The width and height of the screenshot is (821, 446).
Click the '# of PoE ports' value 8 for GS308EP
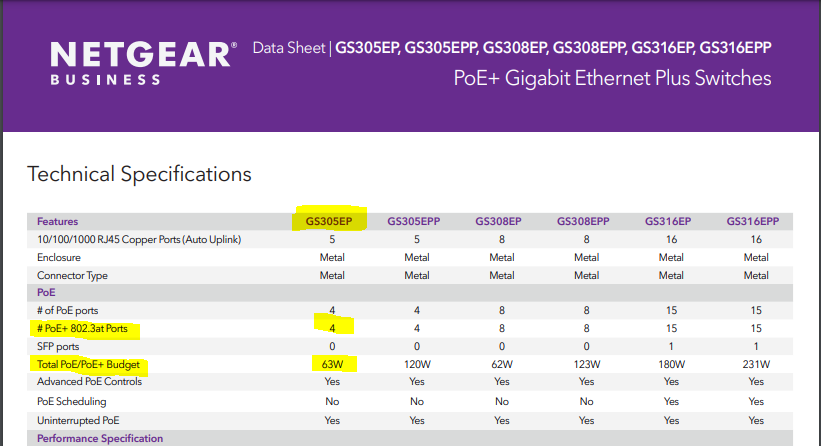coord(502,310)
